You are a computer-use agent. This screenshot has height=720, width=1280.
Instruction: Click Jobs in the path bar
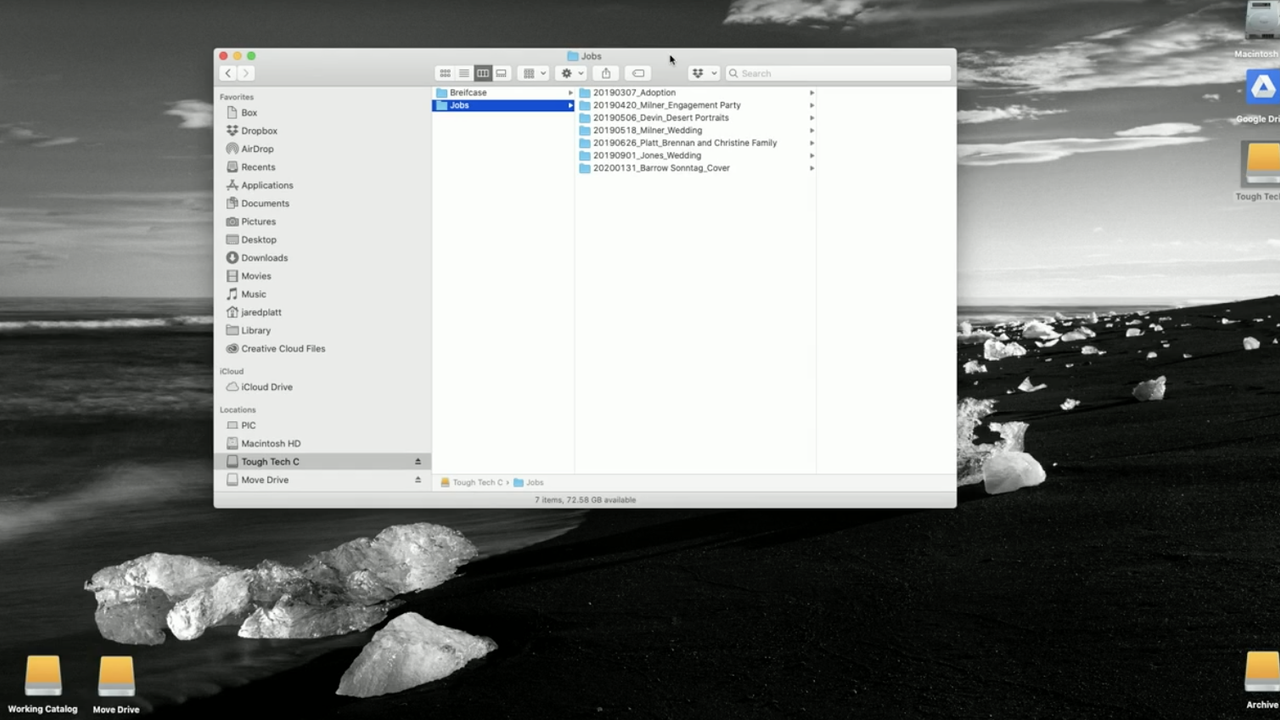[x=529, y=482]
